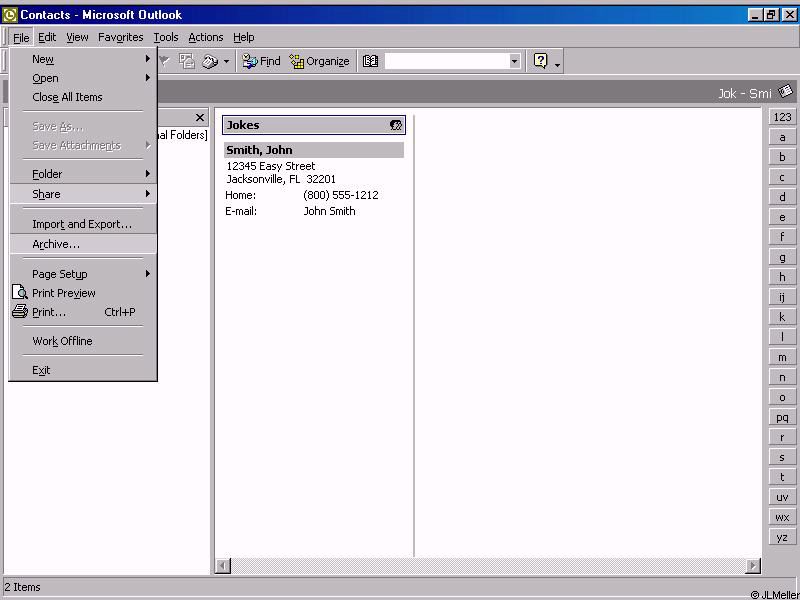Open the View menu
This screenshot has width=800, height=600.
77,37
